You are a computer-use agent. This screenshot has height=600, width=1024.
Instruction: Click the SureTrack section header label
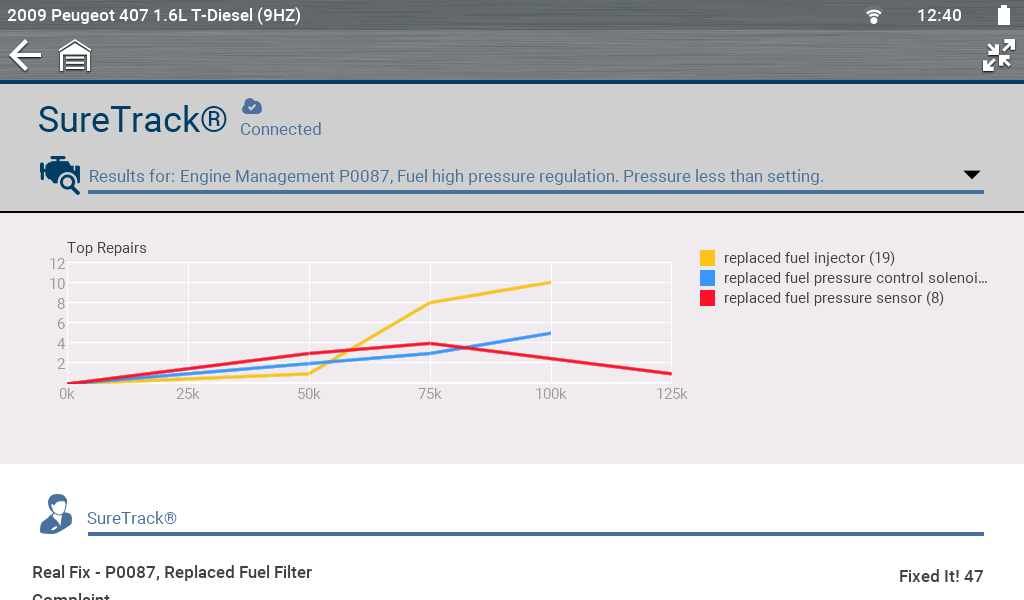[132, 518]
